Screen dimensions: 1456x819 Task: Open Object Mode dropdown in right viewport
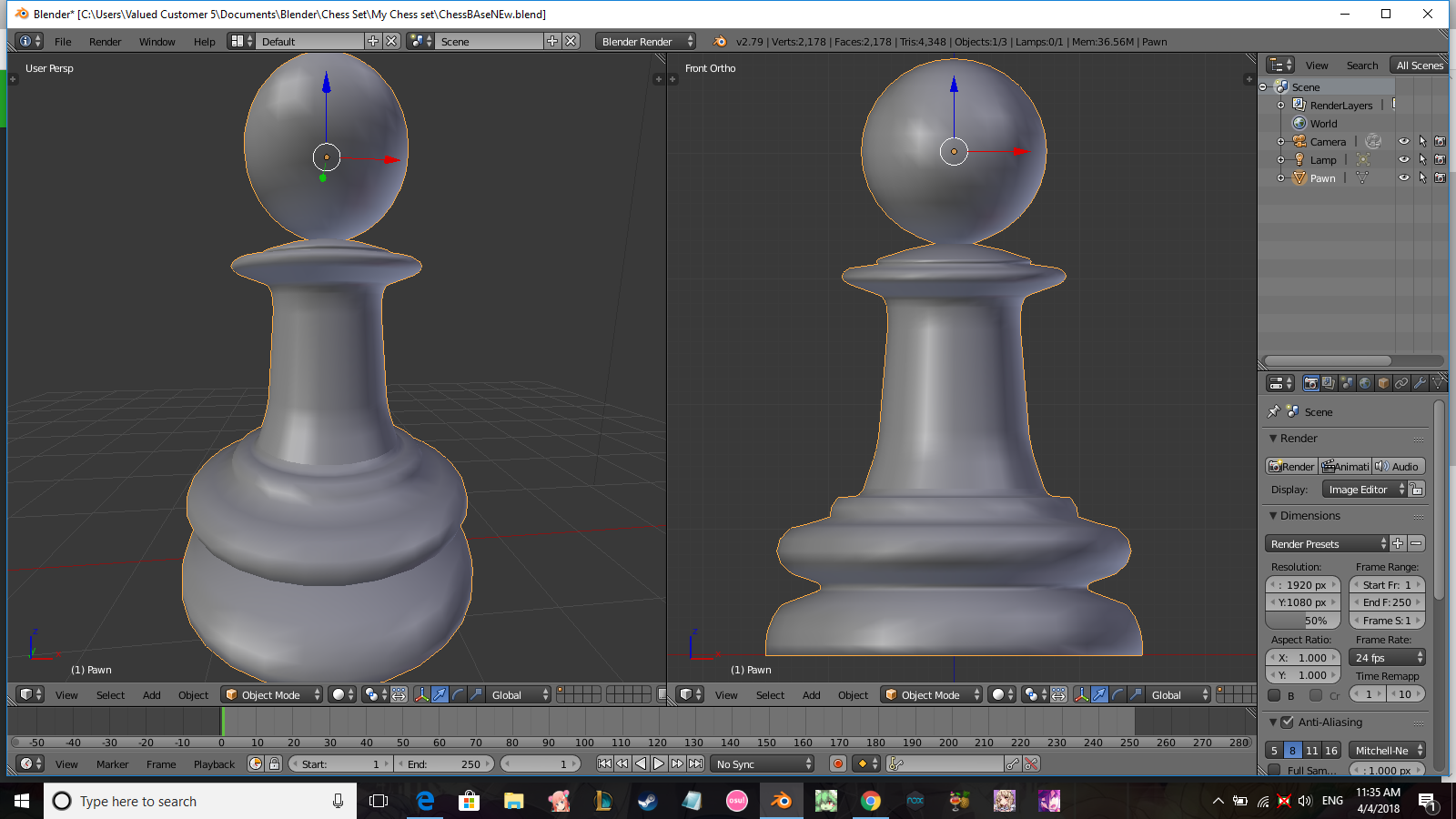coord(932,694)
